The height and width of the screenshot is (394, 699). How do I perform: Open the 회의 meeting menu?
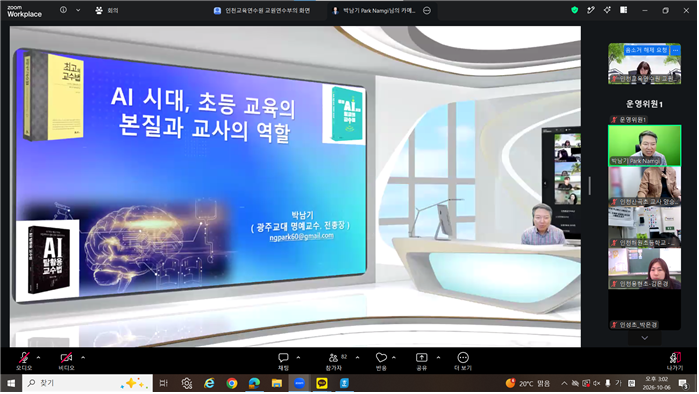pos(107,10)
